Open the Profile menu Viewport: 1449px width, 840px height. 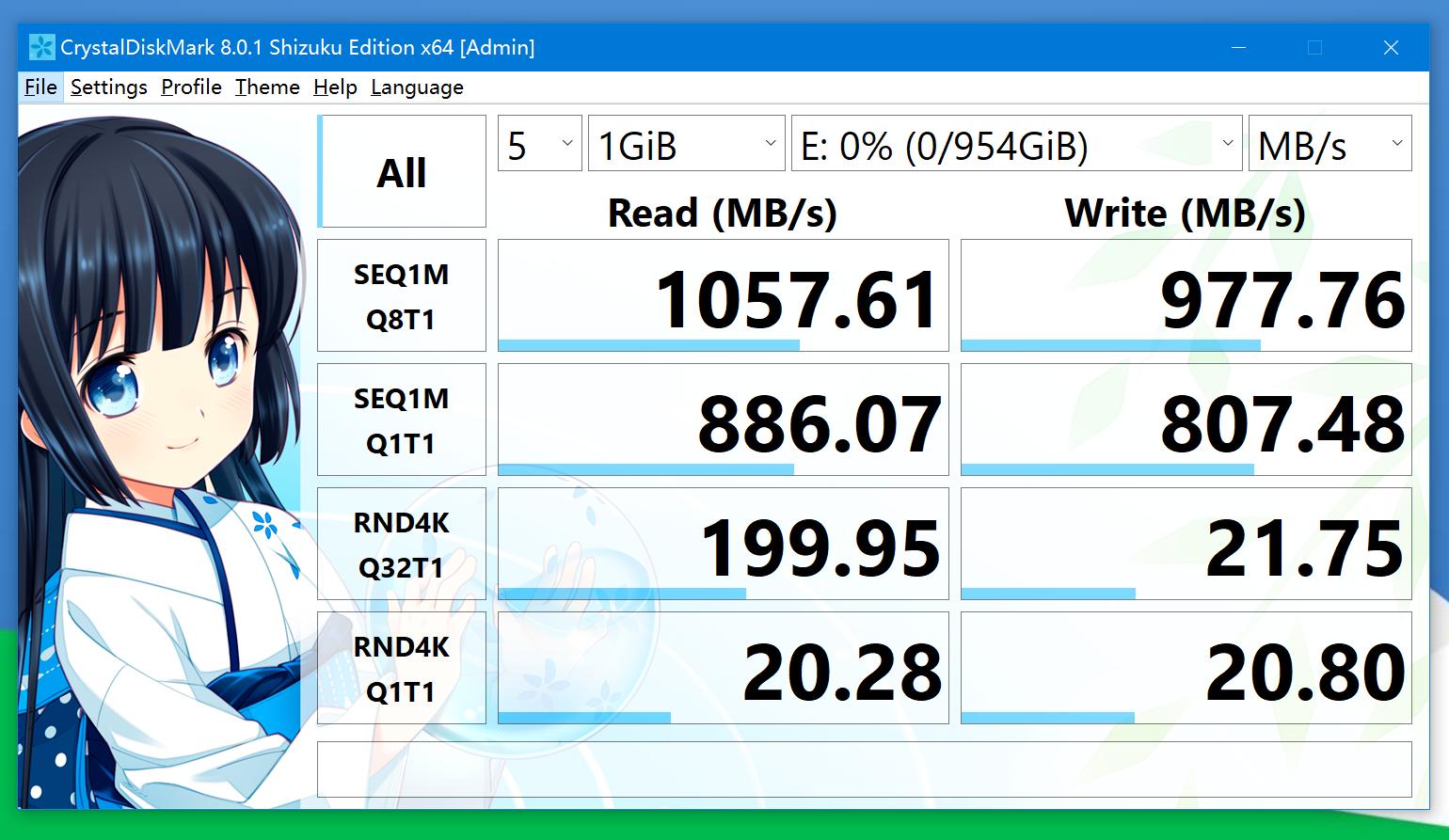191,87
